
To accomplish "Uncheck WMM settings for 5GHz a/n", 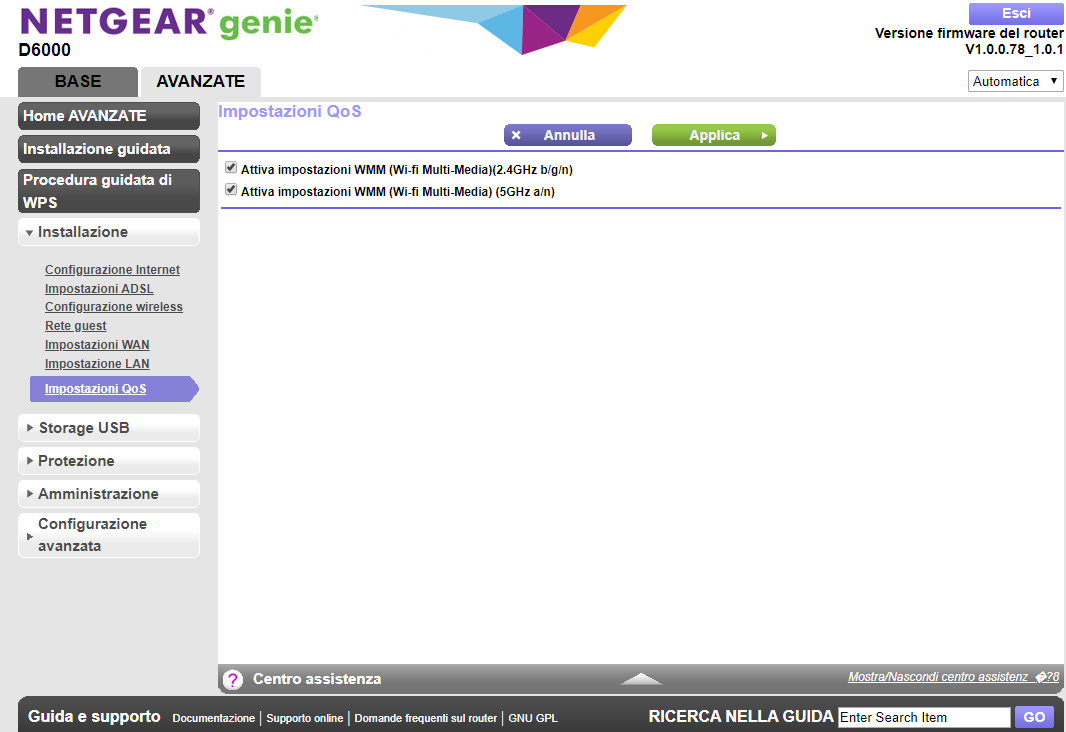I will pyautogui.click(x=230, y=189).
